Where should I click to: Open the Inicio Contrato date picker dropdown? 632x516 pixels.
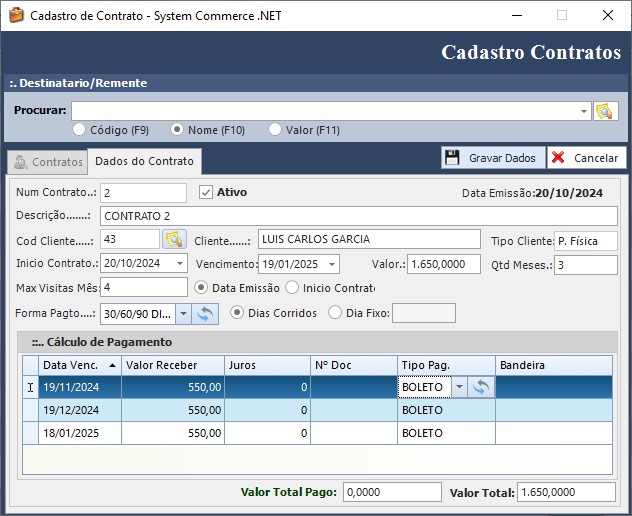tap(180, 264)
